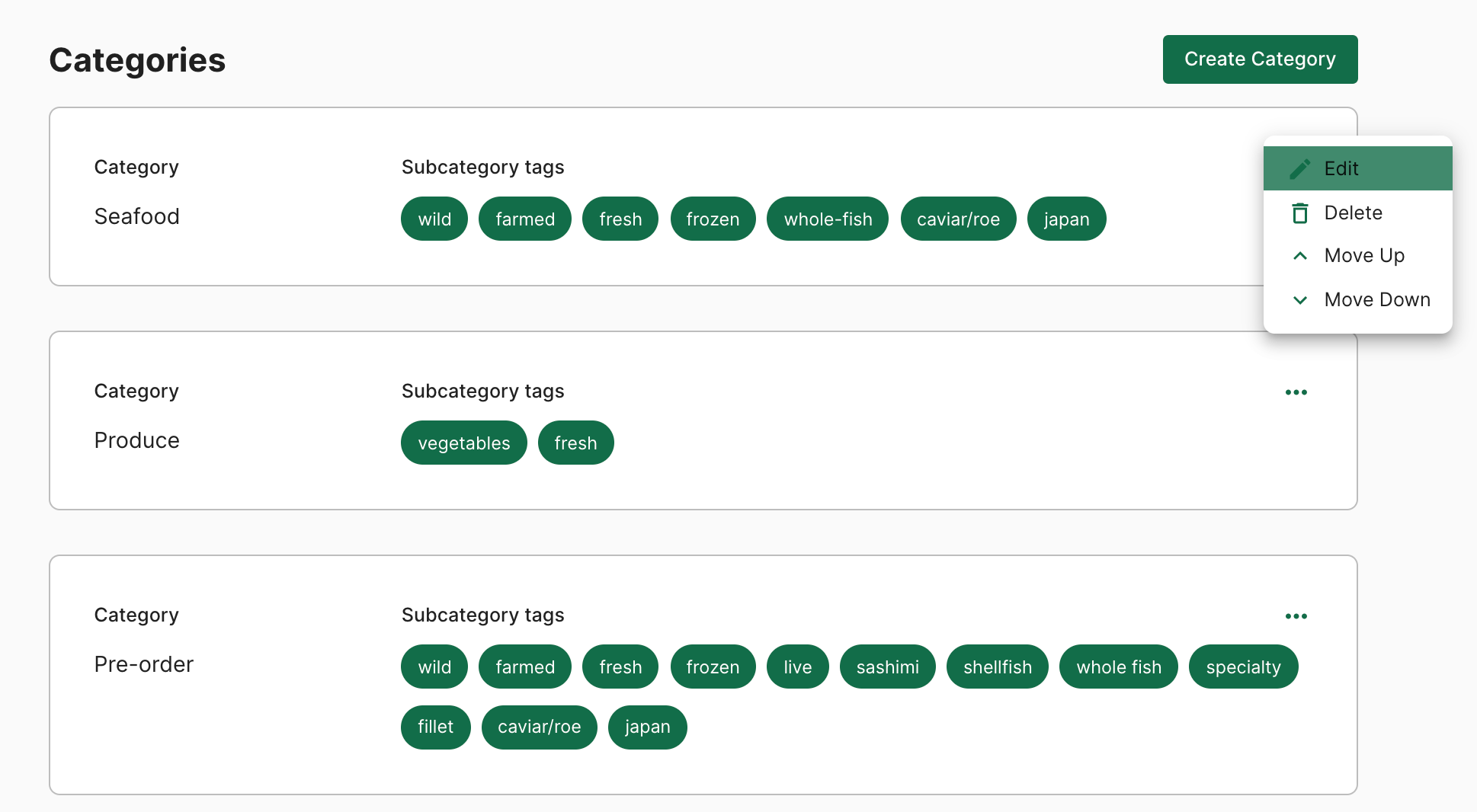
Task: Click the Seafood caviar/roe tag
Action: click(958, 219)
